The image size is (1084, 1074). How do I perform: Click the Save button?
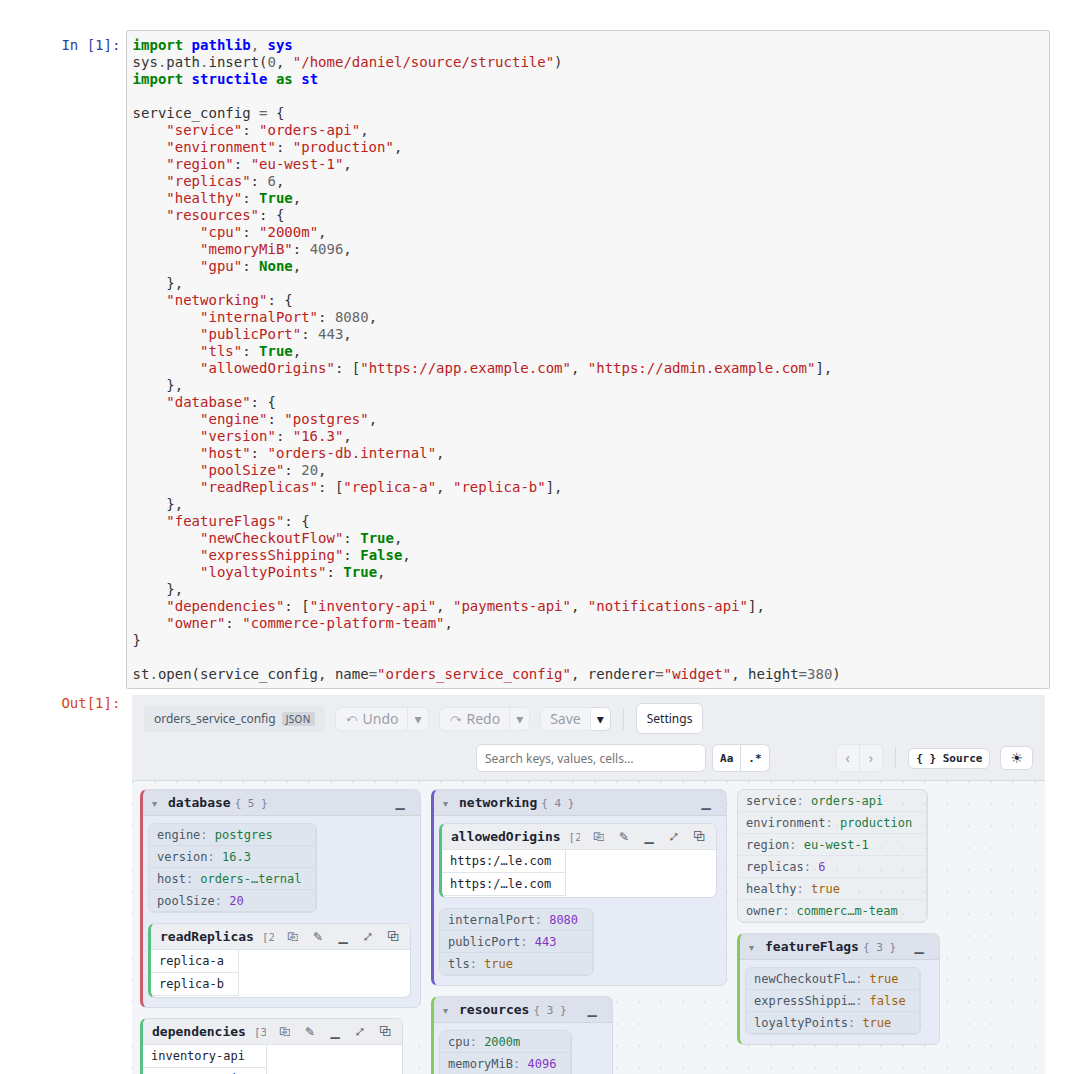(x=566, y=719)
